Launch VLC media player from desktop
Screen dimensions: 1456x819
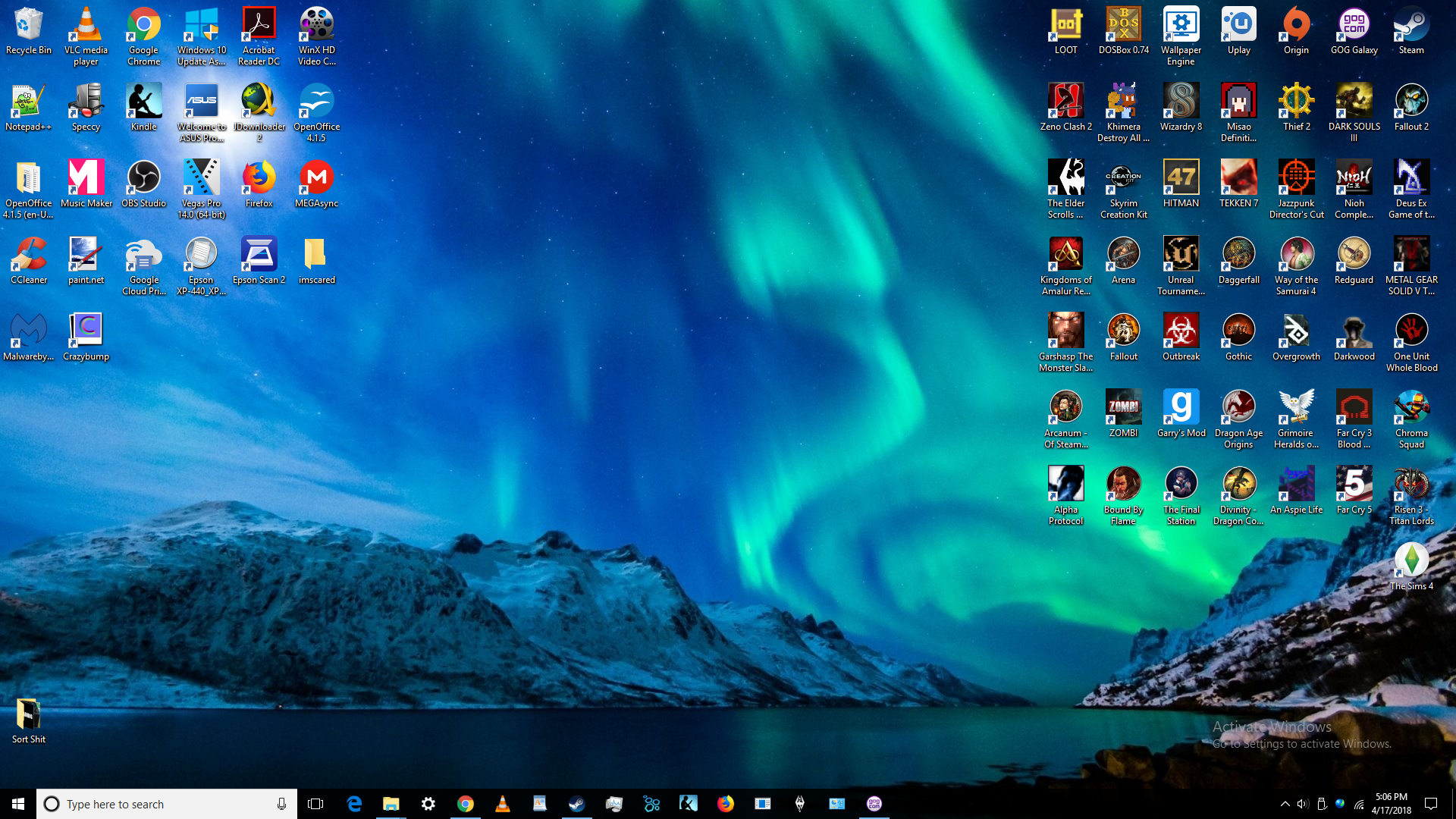tap(86, 37)
